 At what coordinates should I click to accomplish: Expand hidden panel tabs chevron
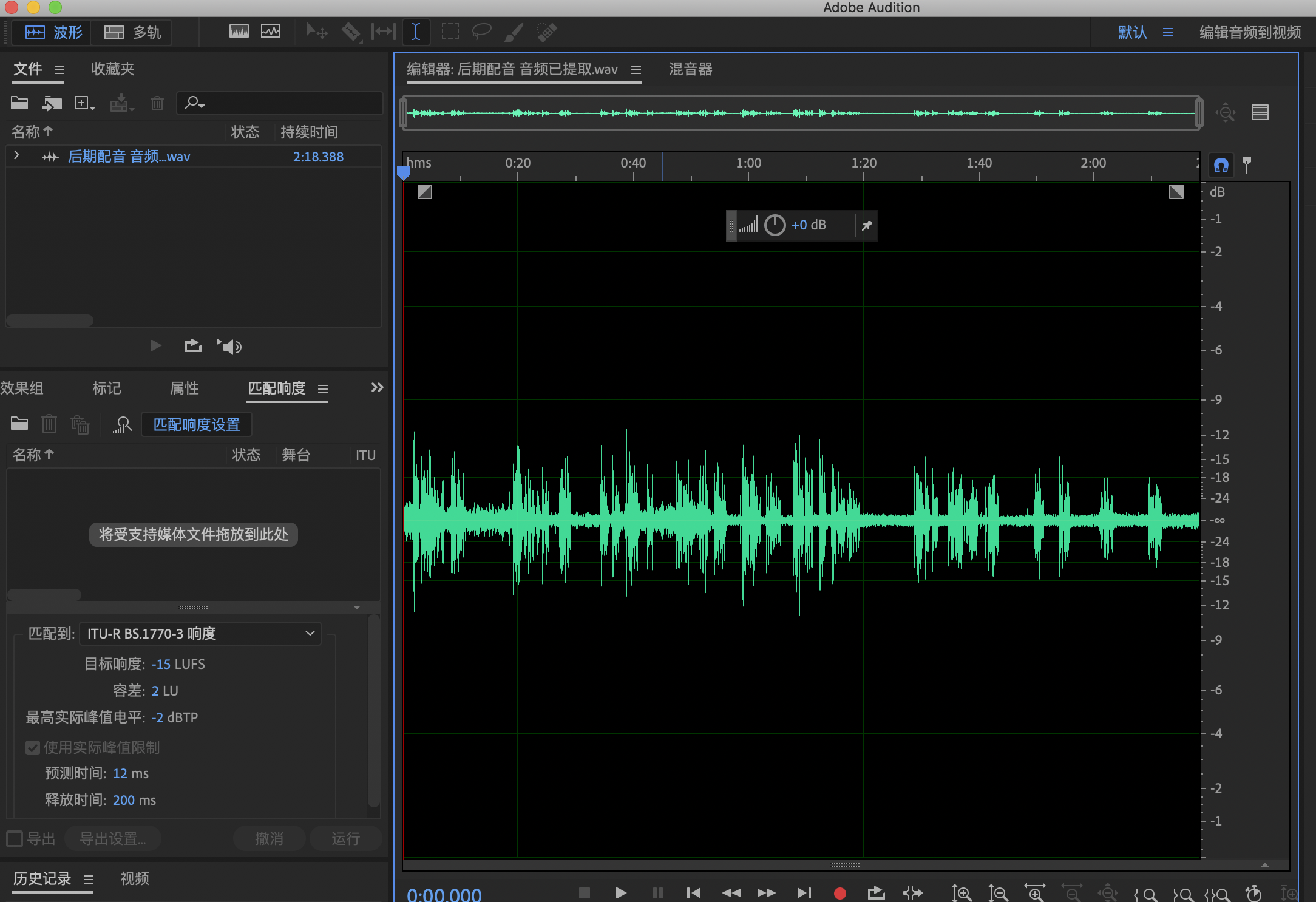(377, 387)
